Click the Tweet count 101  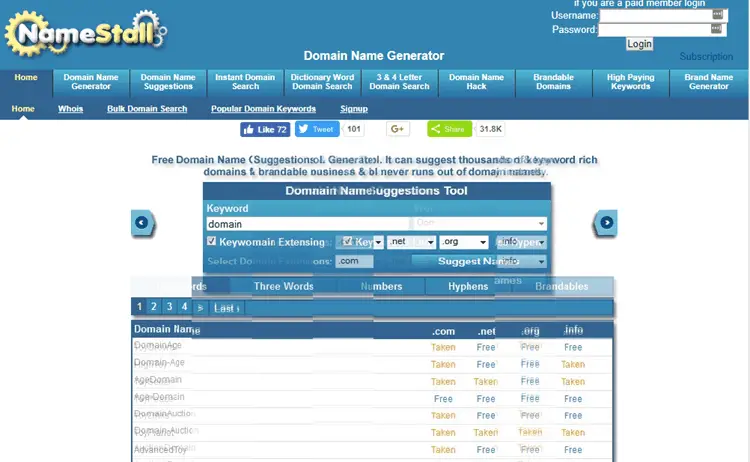point(353,129)
